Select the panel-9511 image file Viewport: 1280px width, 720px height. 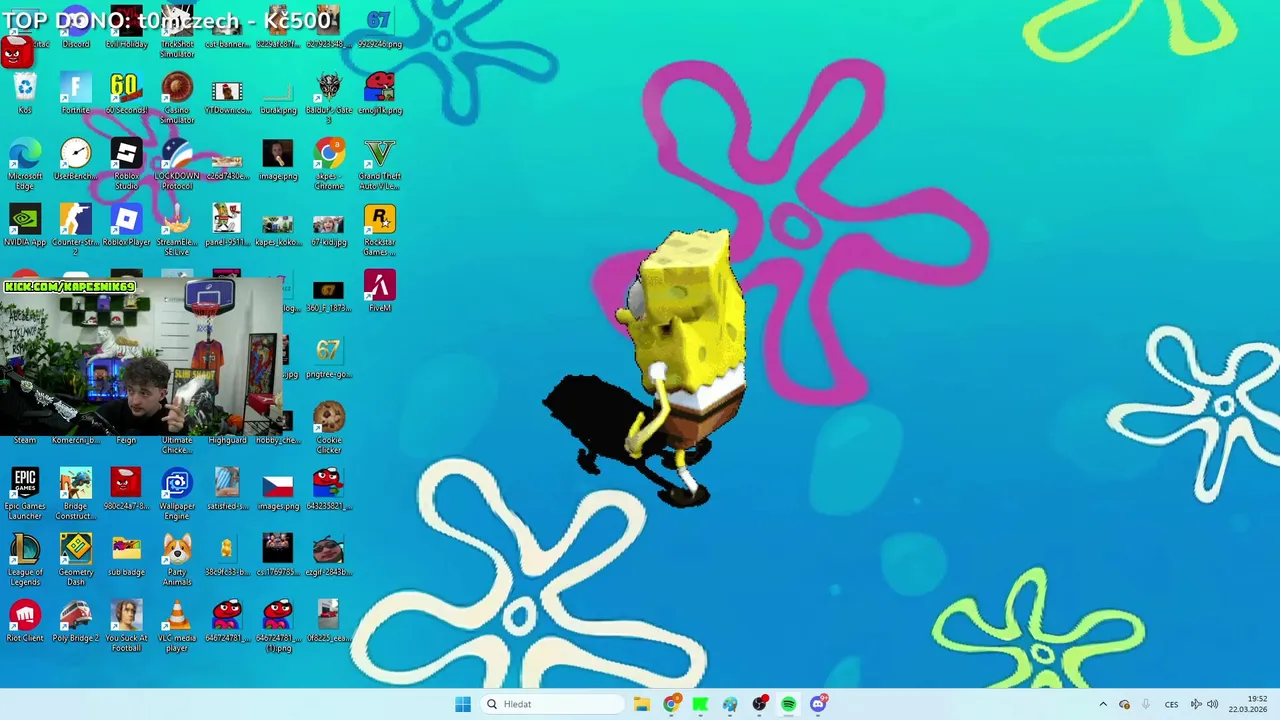[227, 224]
